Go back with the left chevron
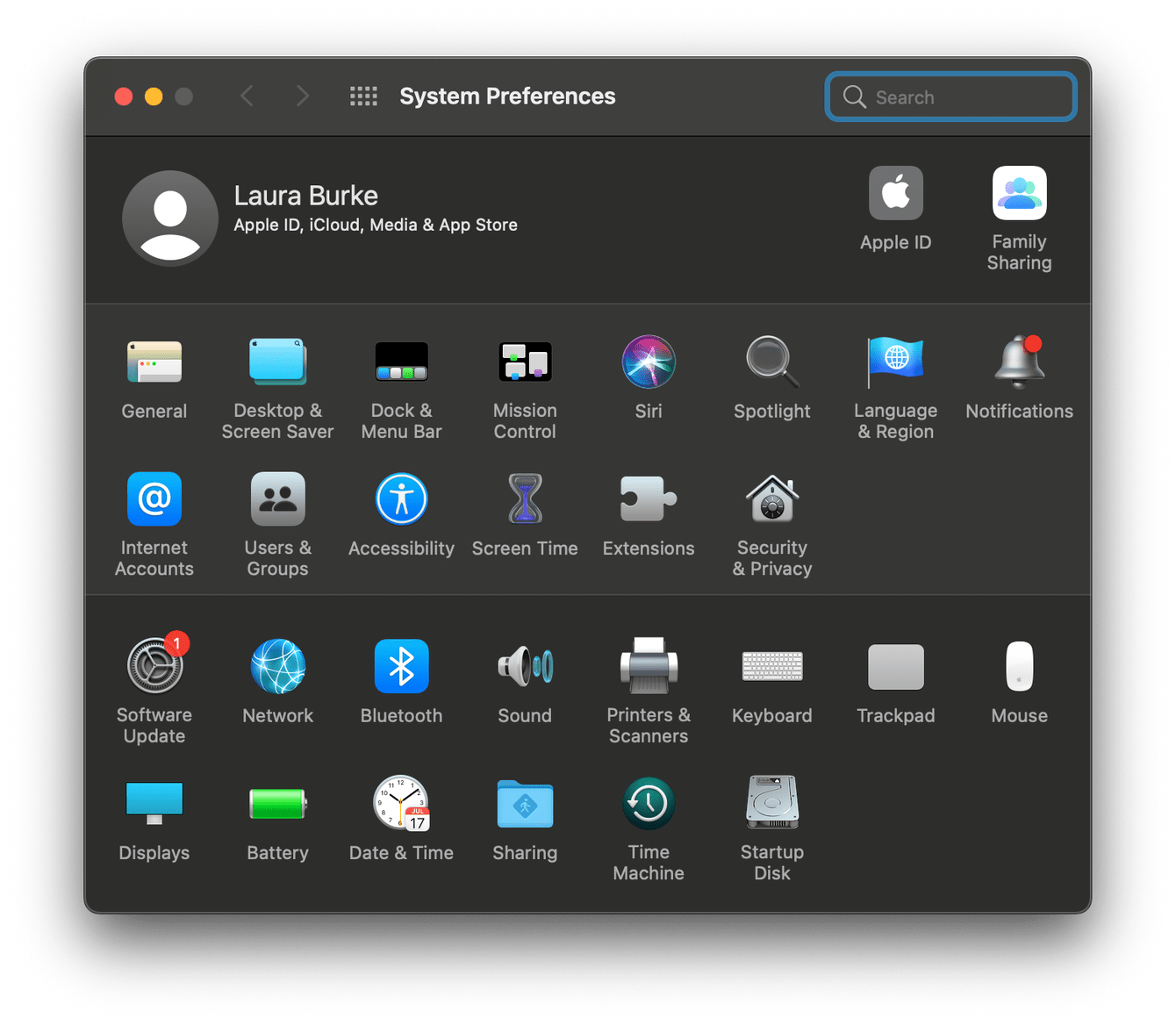The image size is (1176, 1025). pyautogui.click(x=247, y=96)
